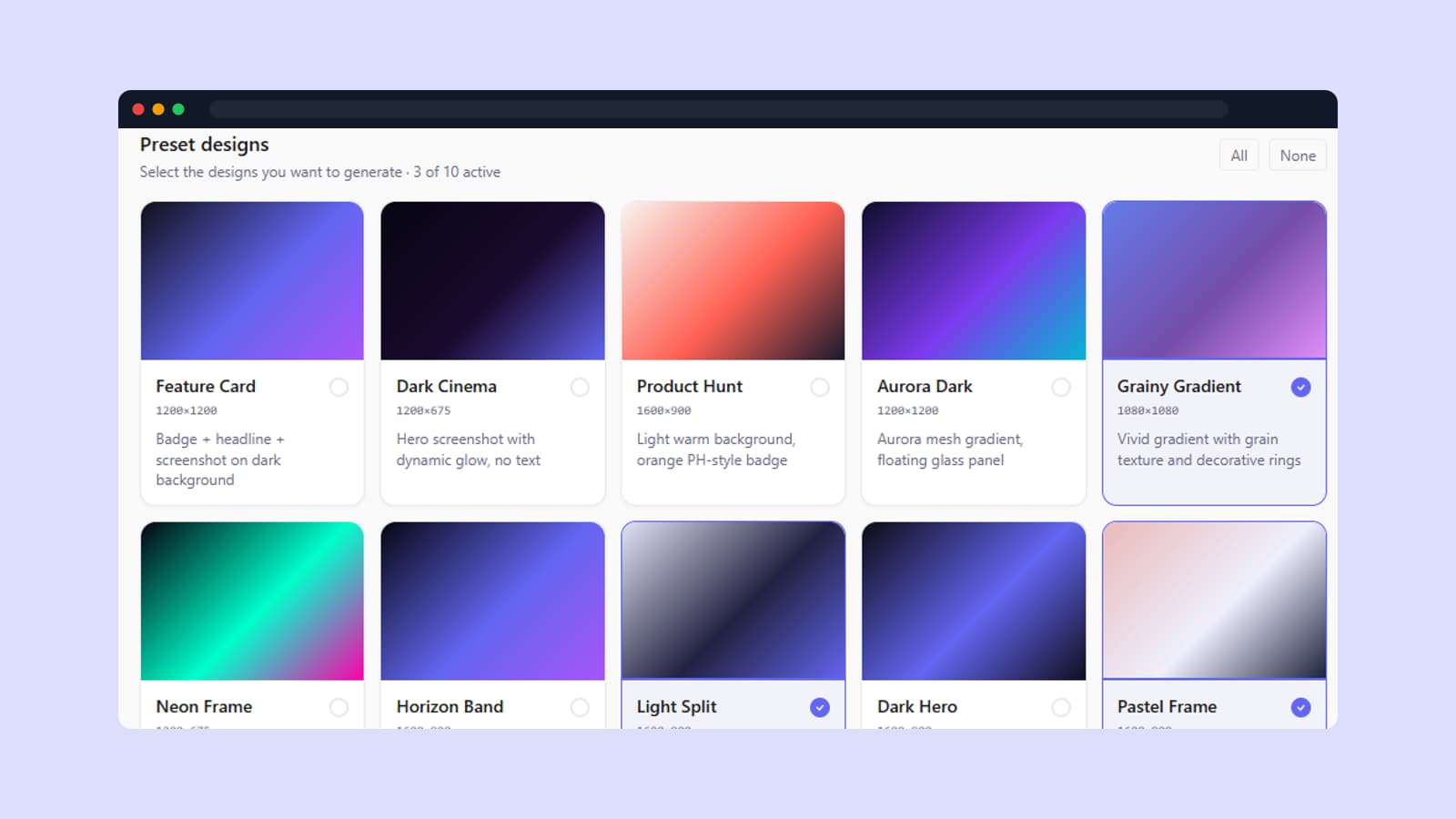Deselect the Pastel Frame preset

[1300, 707]
